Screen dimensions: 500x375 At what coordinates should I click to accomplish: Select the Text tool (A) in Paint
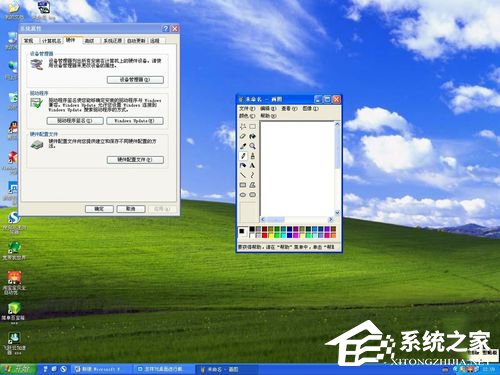(253, 165)
